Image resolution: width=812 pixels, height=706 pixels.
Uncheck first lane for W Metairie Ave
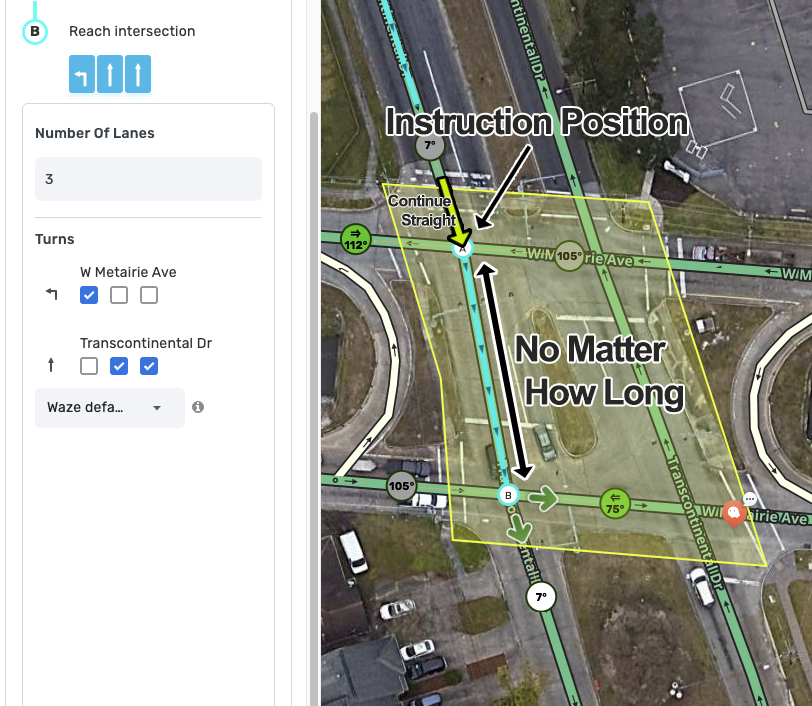point(89,295)
